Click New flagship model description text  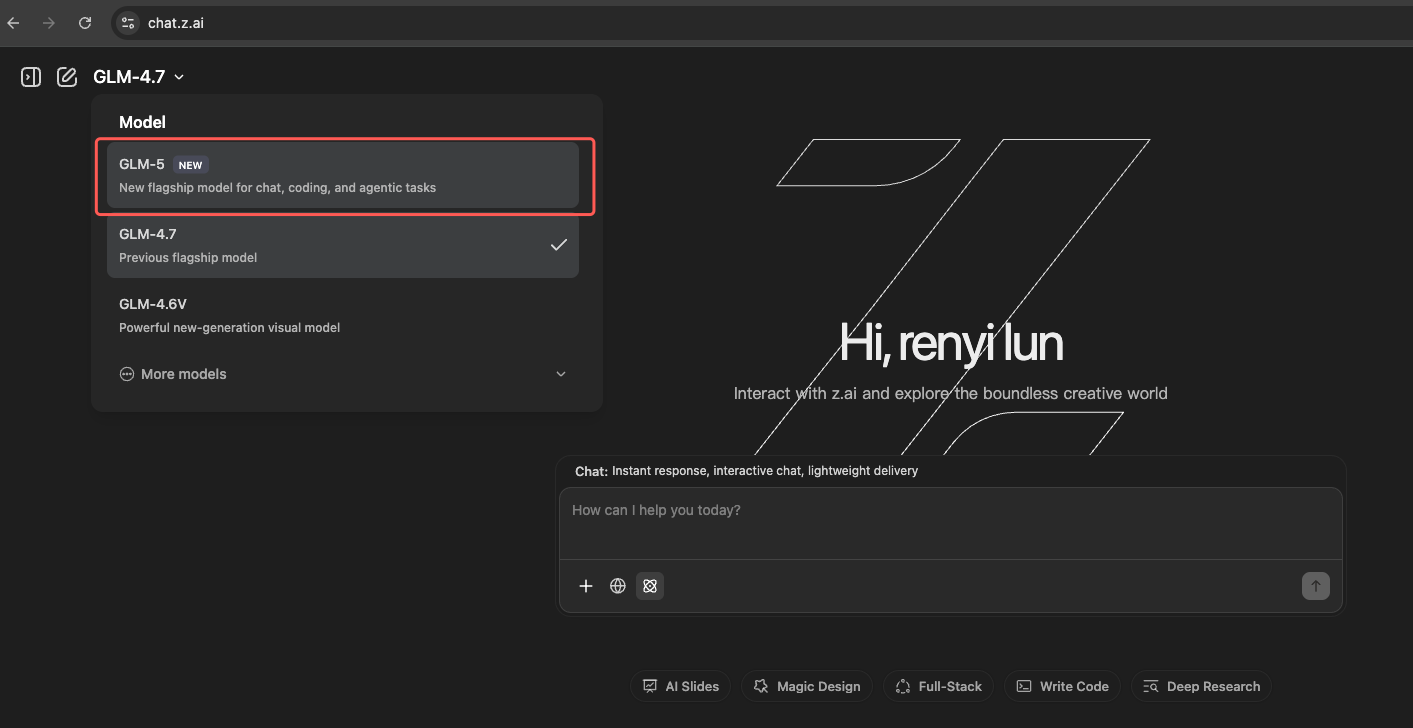pos(277,188)
